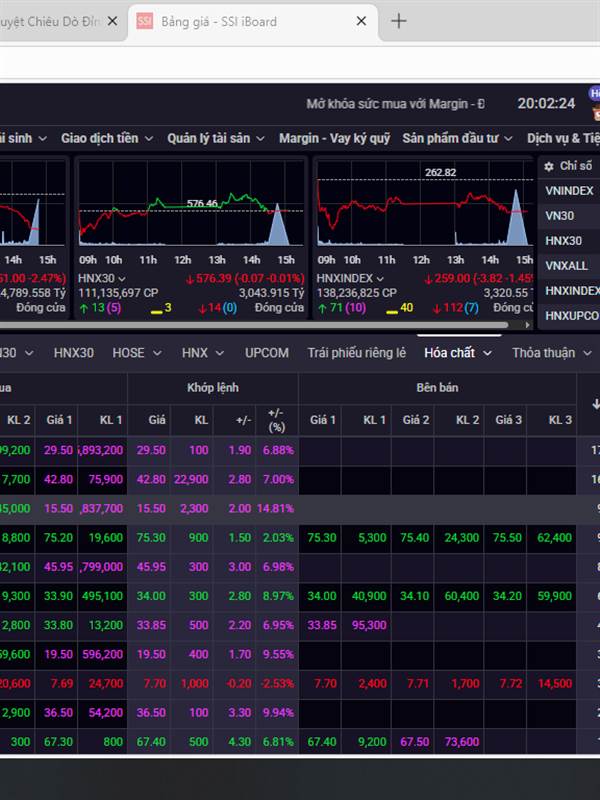Open the HOSE exchange dropdown

(135, 353)
